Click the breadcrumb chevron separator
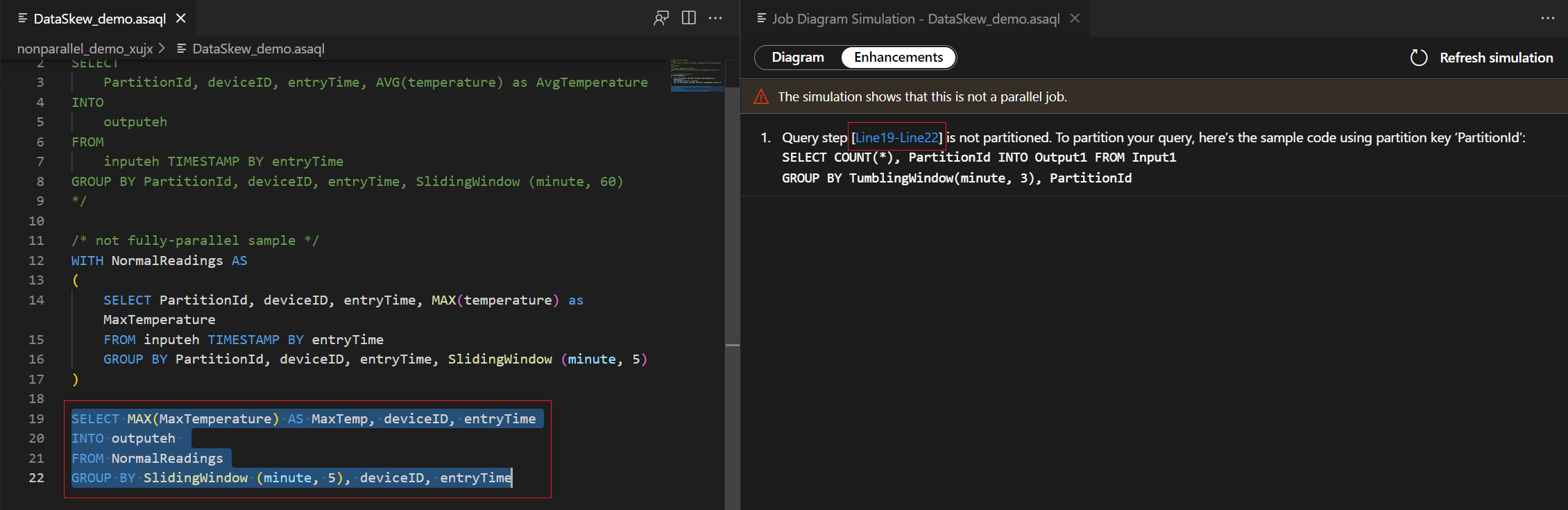1568x510 pixels. click(162, 49)
